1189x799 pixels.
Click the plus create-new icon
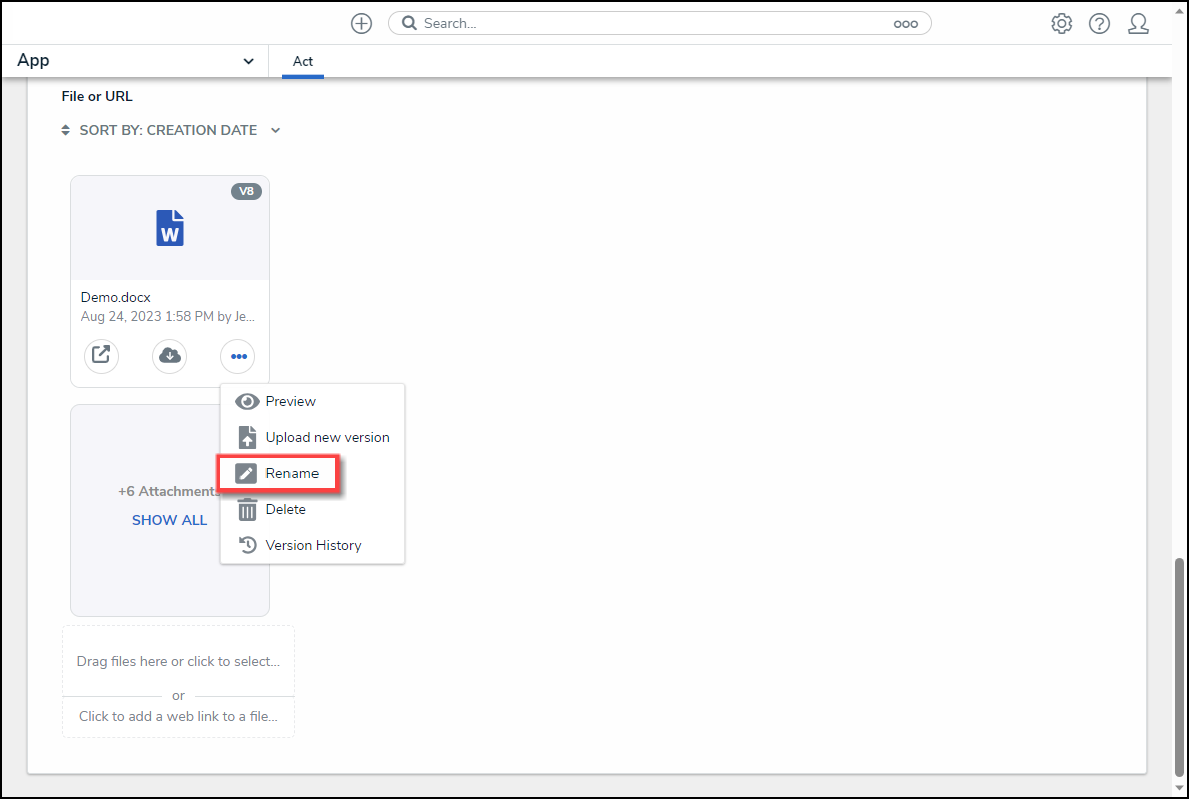(x=361, y=24)
